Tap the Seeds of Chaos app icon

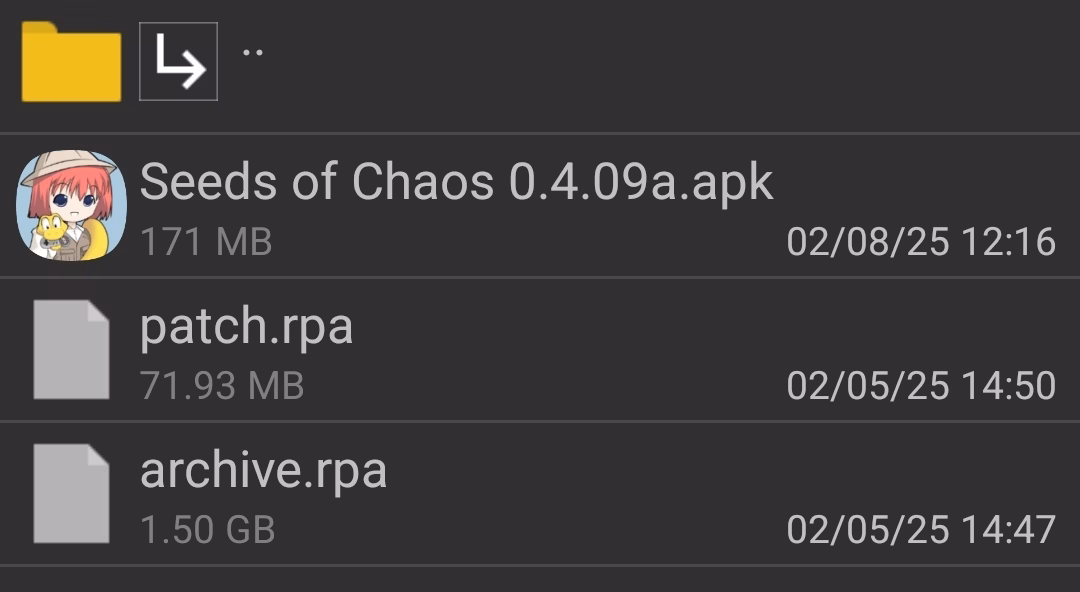[x=71, y=205]
